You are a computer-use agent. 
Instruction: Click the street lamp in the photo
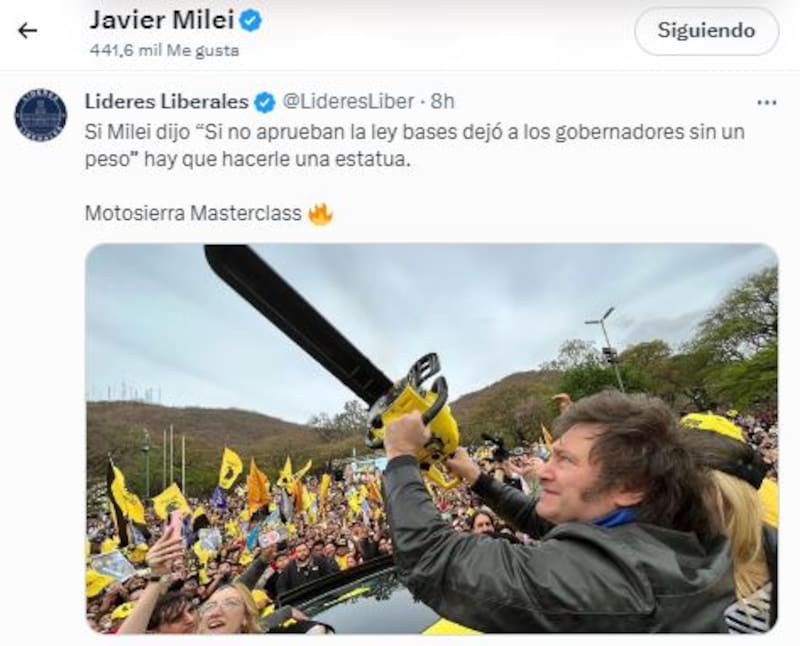[x=606, y=347]
